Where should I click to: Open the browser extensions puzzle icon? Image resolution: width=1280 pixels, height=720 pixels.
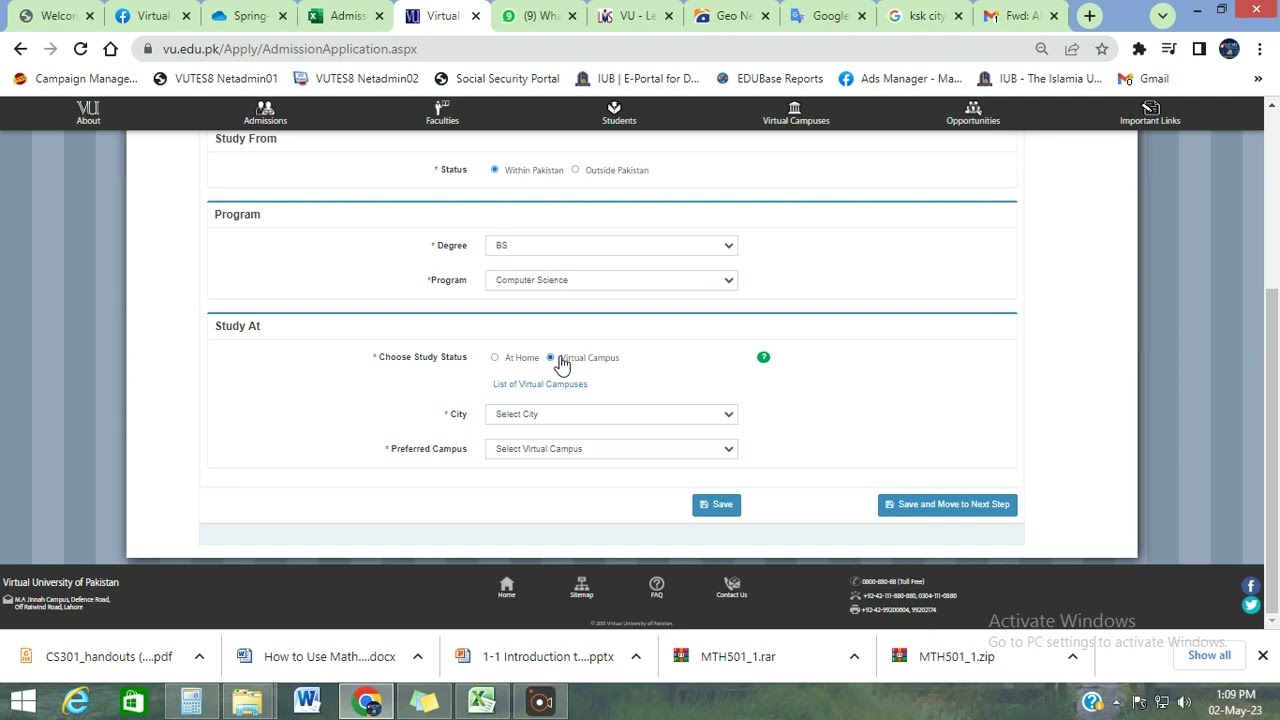pos(1139,49)
